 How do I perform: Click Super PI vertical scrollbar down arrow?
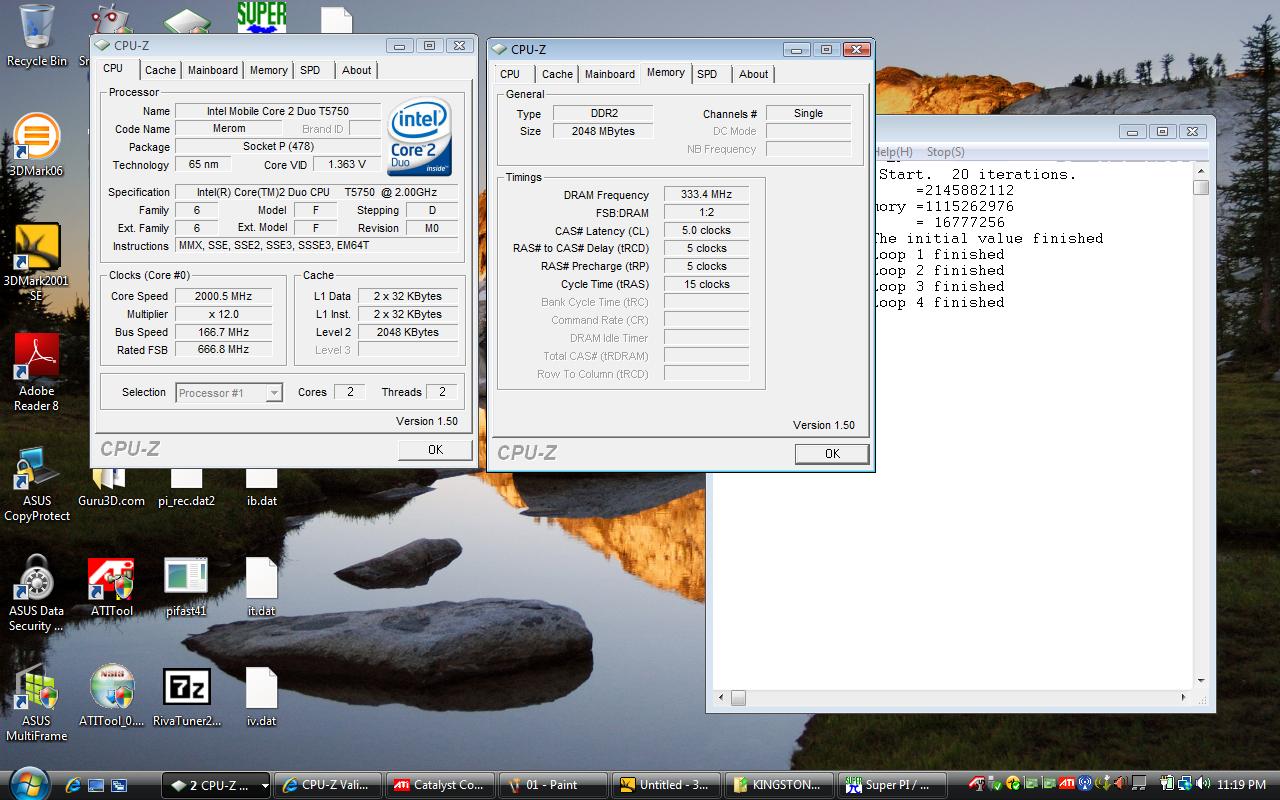point(1201,681)
